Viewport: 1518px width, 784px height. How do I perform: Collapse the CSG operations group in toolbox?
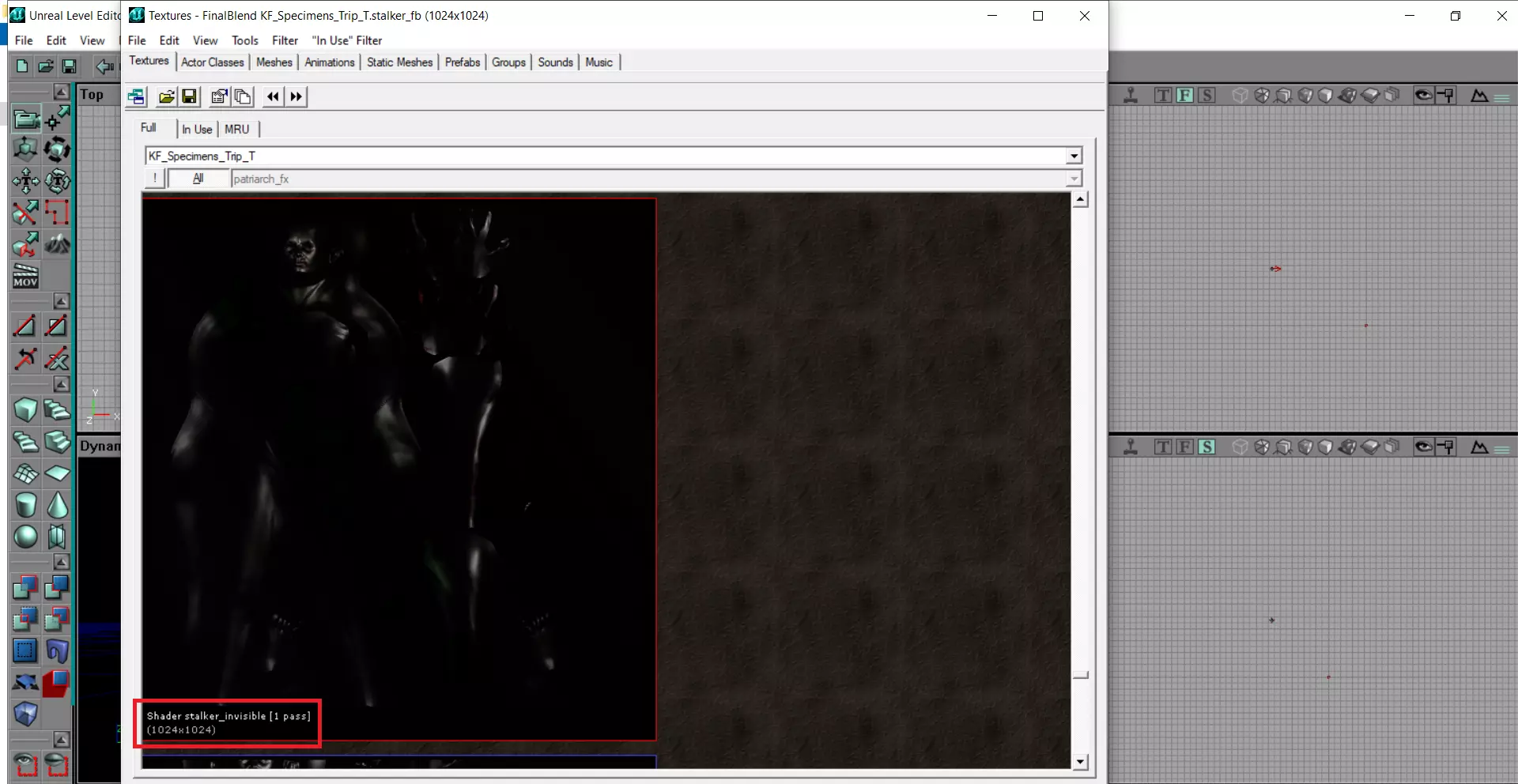tap(61, 562)
